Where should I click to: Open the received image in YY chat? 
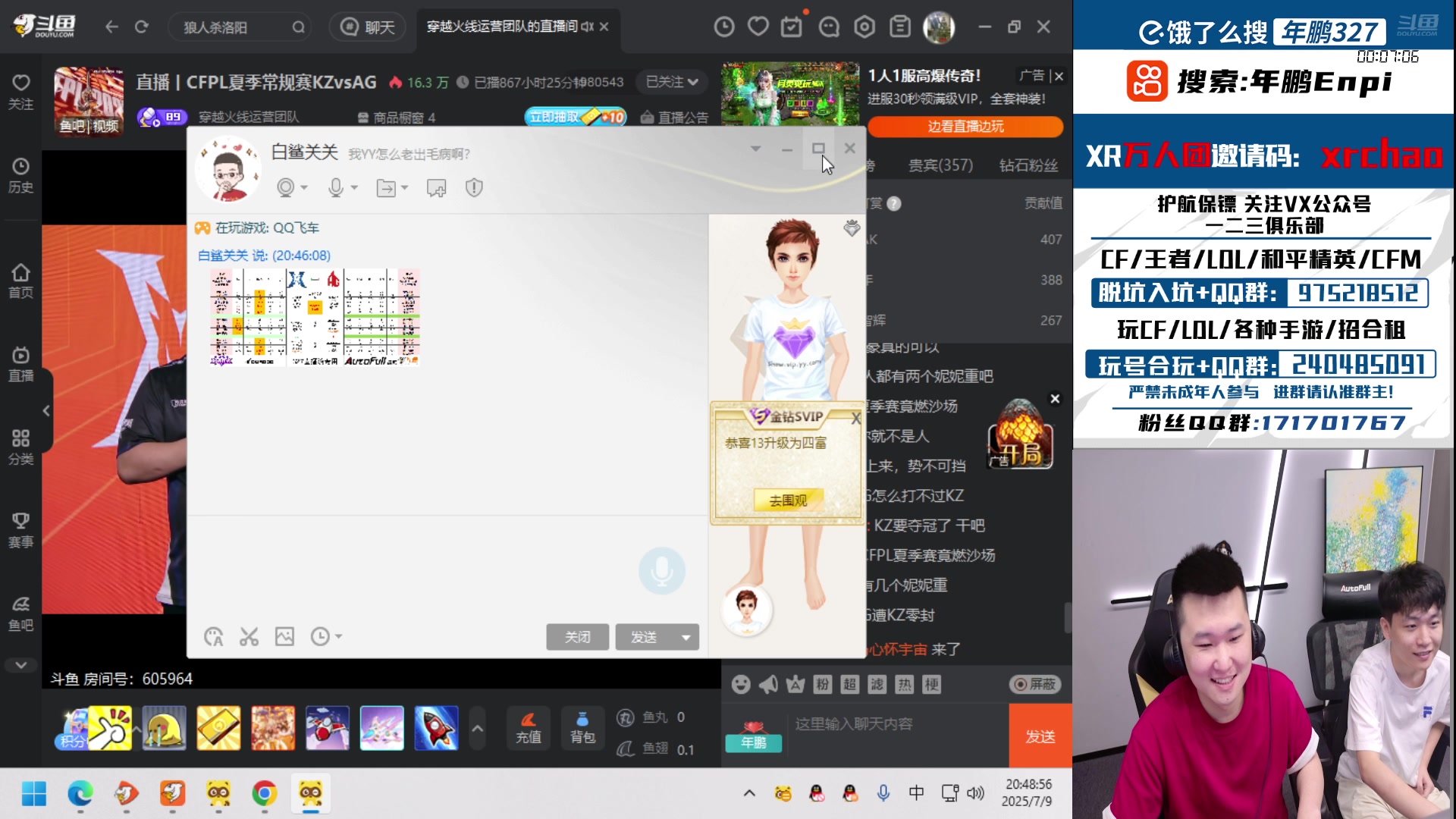(x=315, y=317)
